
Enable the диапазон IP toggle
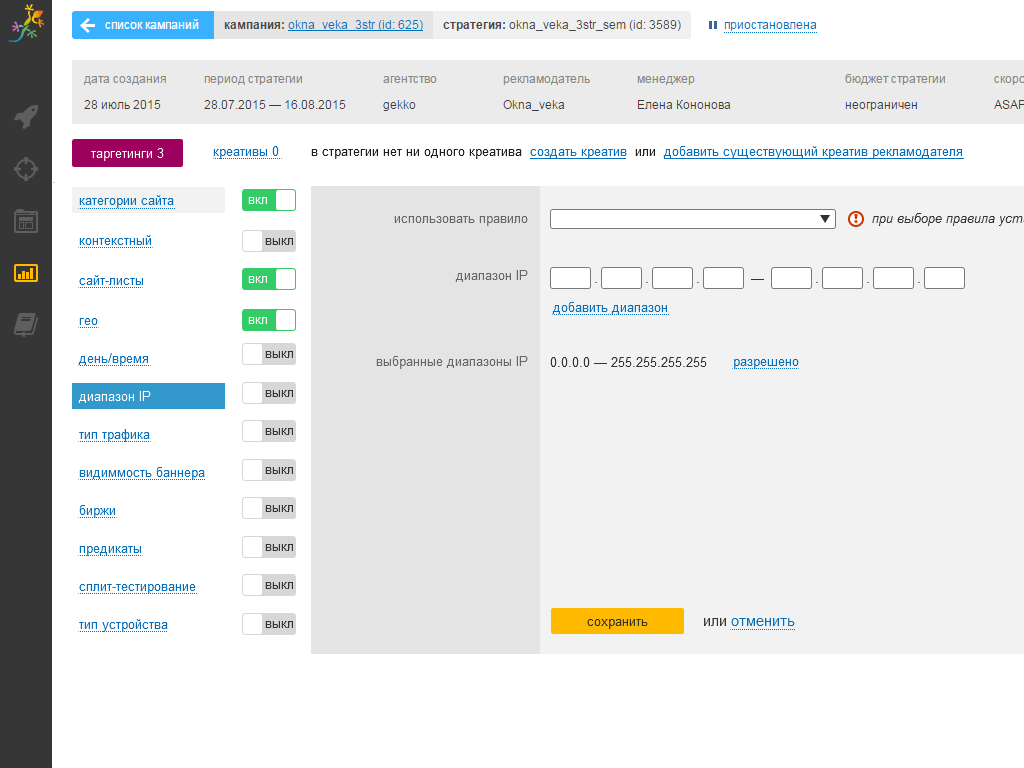pos(269,393)
